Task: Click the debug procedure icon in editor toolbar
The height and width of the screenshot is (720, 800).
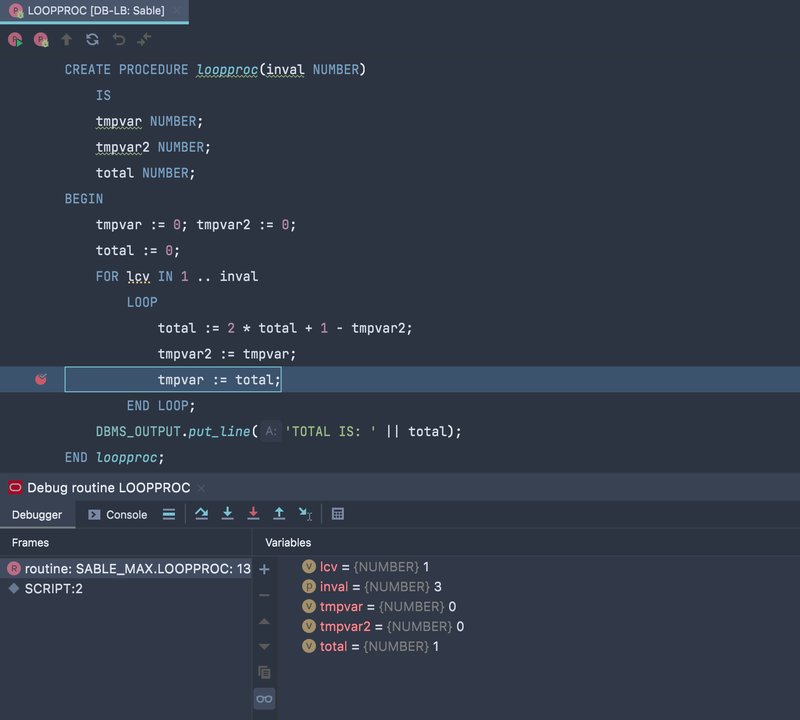Action: [41, 40]
